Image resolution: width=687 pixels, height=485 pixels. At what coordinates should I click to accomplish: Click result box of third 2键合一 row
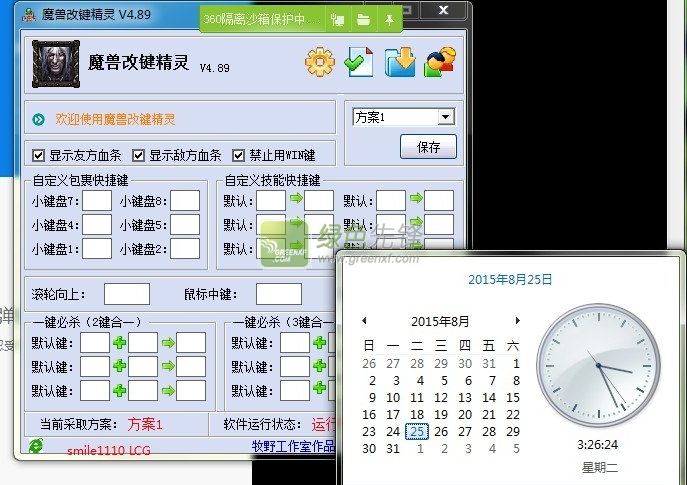191,390
